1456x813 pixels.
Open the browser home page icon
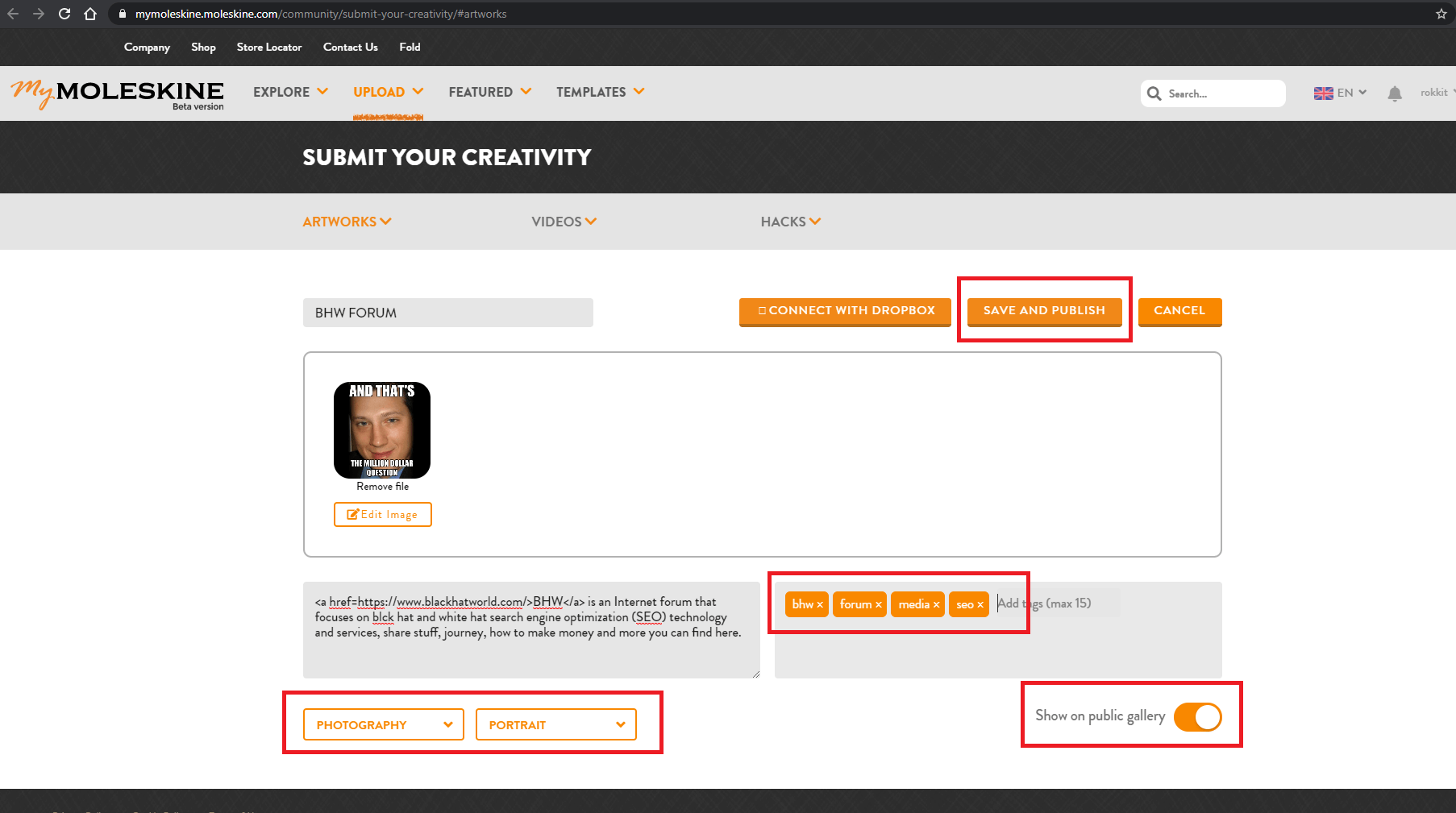(x=90, y=14)
